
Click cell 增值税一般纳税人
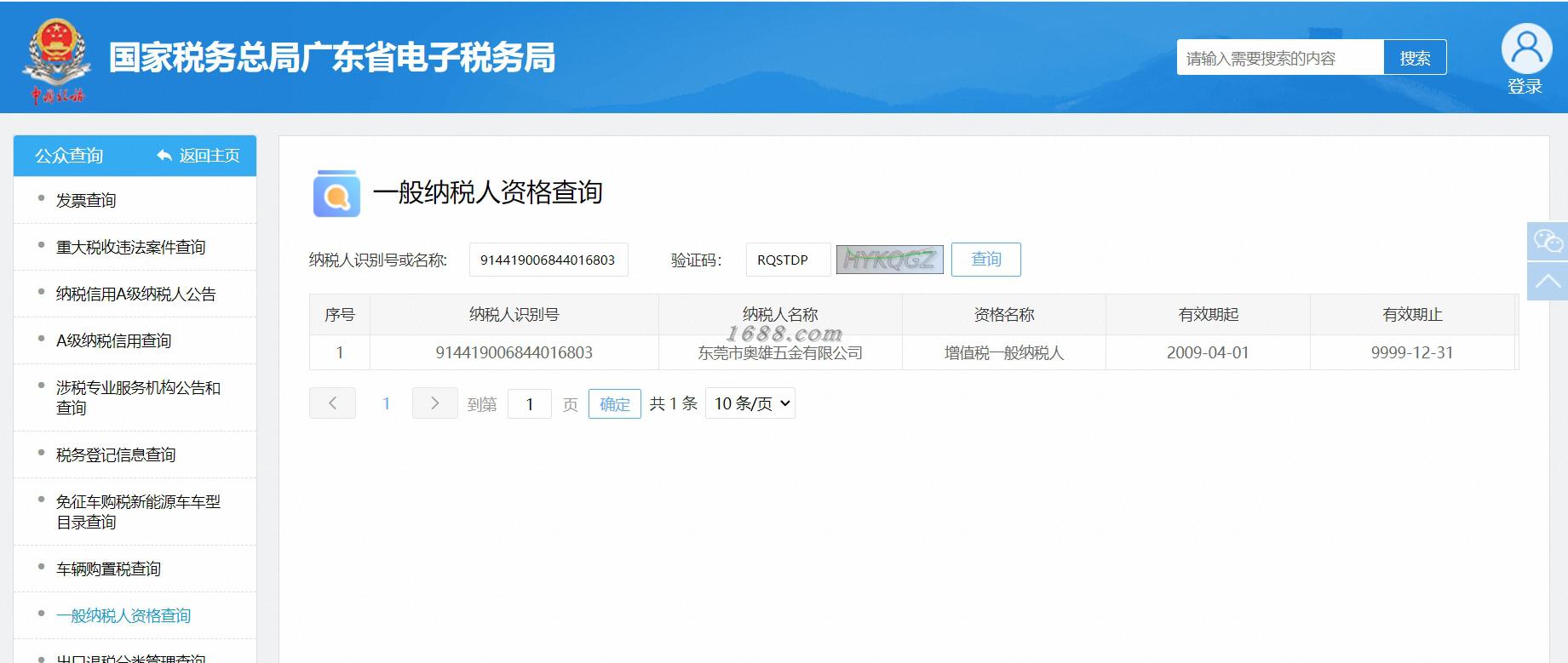click(x=1004, y=352)
